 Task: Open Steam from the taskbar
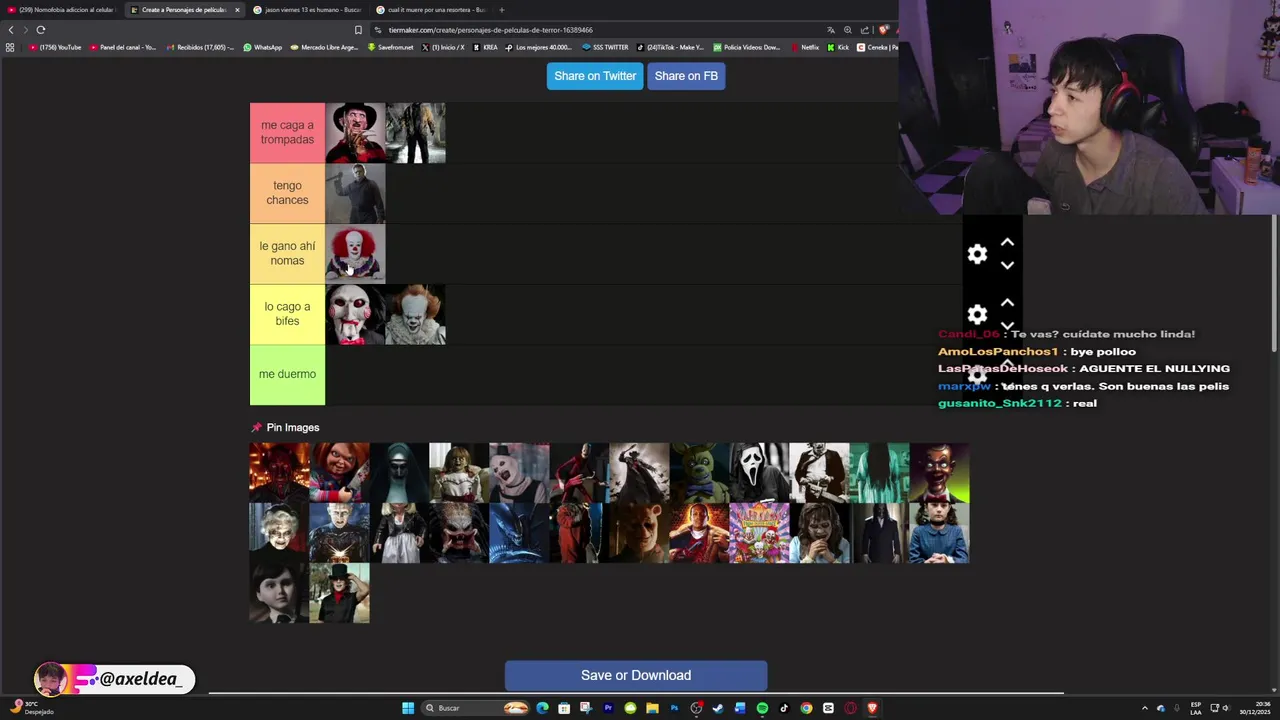[718, 708]
